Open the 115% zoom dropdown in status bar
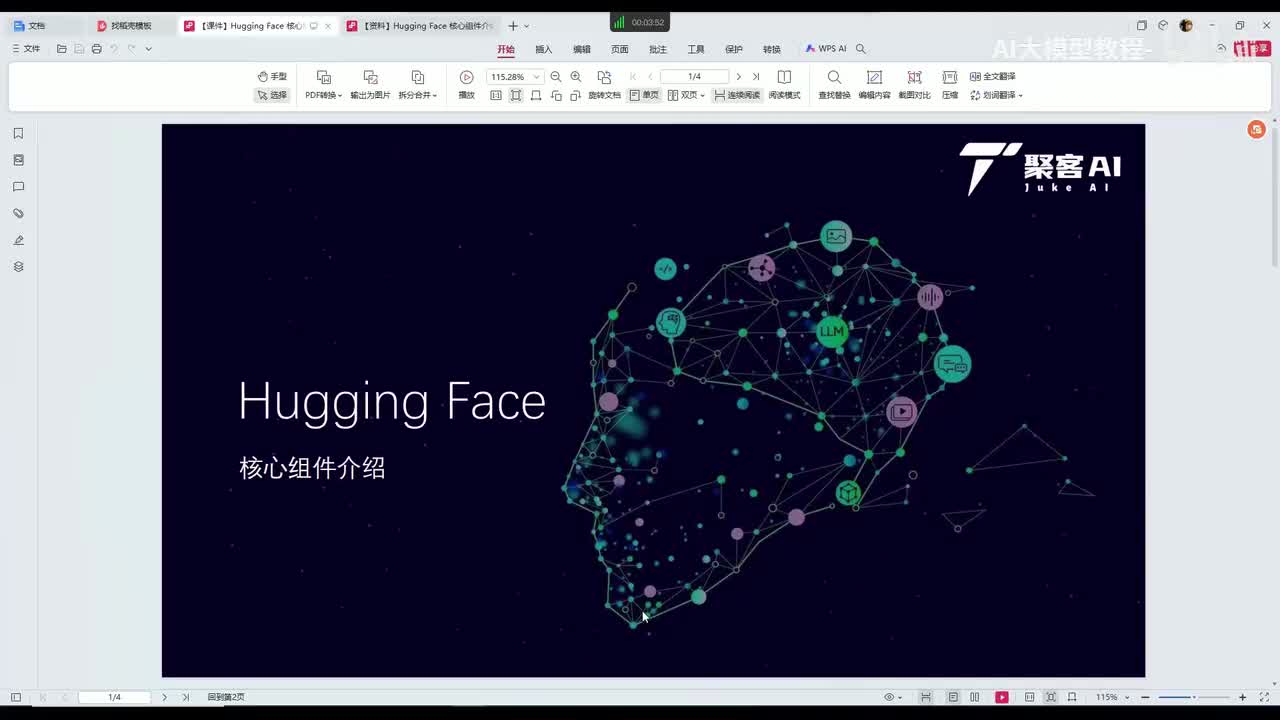 click(1112, 697)
